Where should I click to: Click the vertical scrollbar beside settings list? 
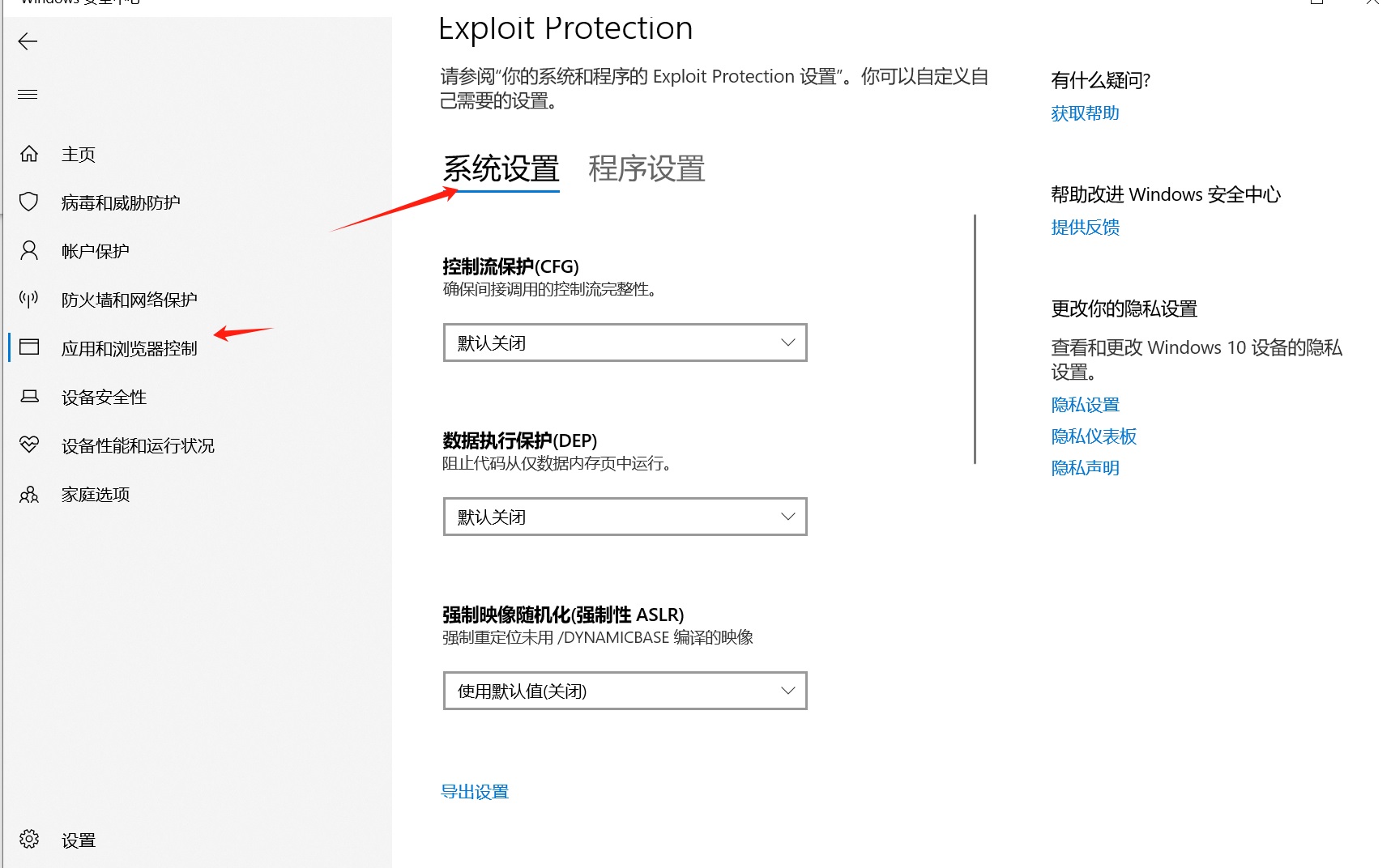point(975,339)
